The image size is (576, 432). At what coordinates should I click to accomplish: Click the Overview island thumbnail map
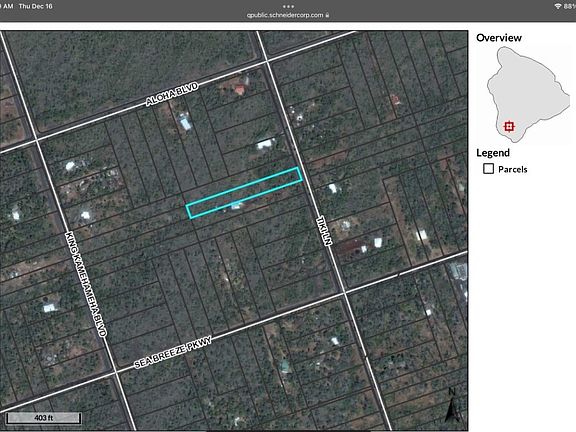tap(528, 95)
